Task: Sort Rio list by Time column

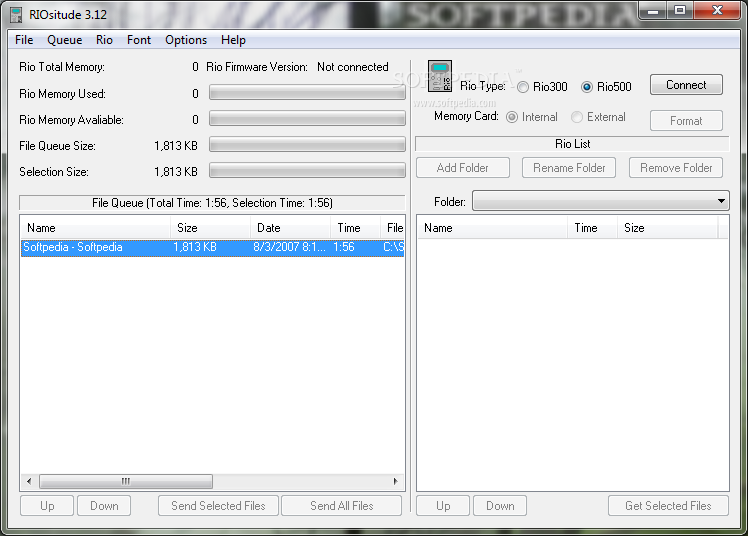Action: pyautogui.click(x=593, y=228)
